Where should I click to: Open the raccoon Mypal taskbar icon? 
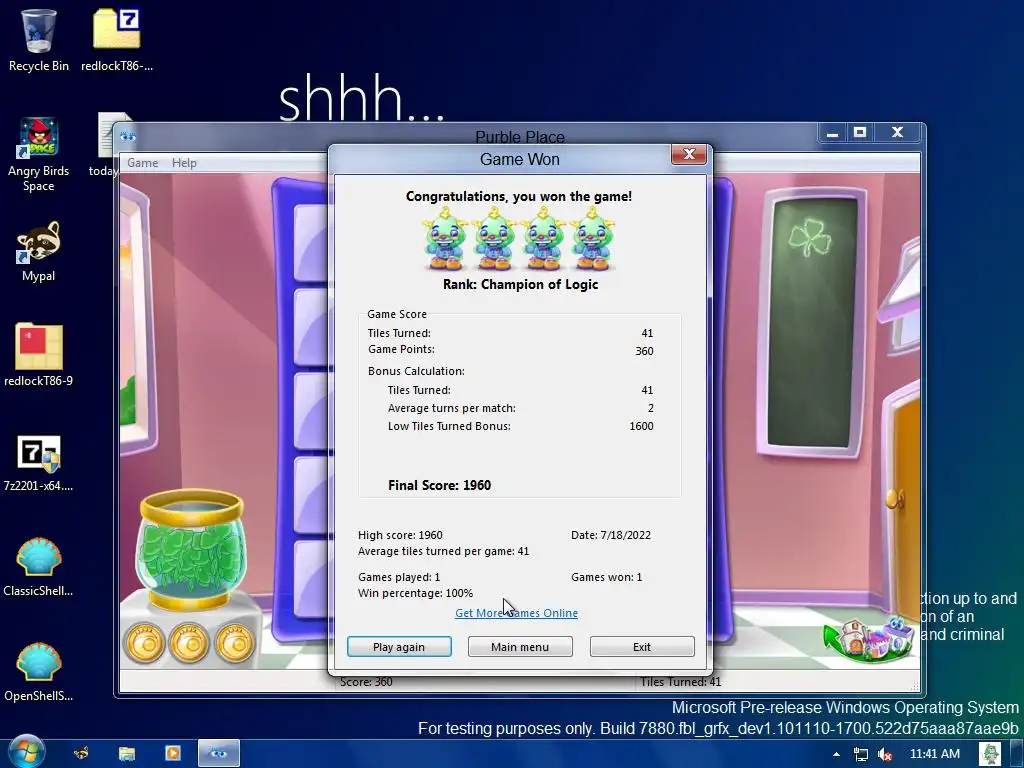[x=82, y=754]
